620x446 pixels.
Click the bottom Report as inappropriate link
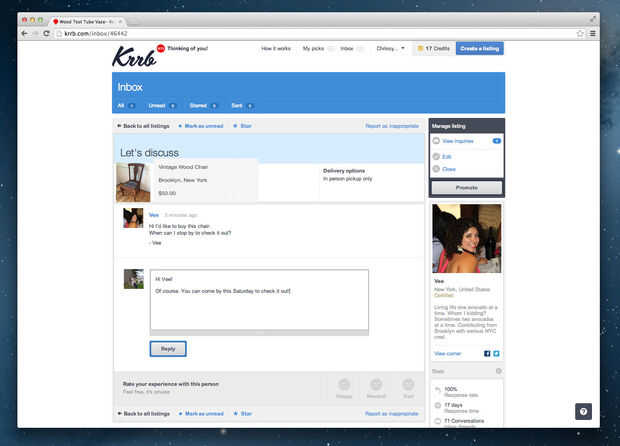pos(392,414)
